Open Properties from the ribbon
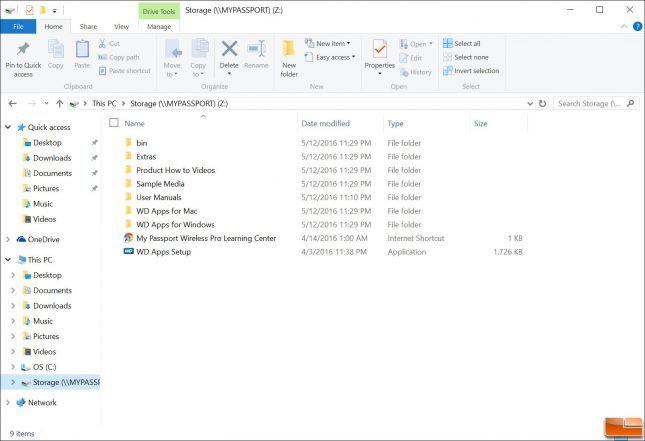This screenshot has height=441, width=645. pyautogui.click(x=380, y=58)
